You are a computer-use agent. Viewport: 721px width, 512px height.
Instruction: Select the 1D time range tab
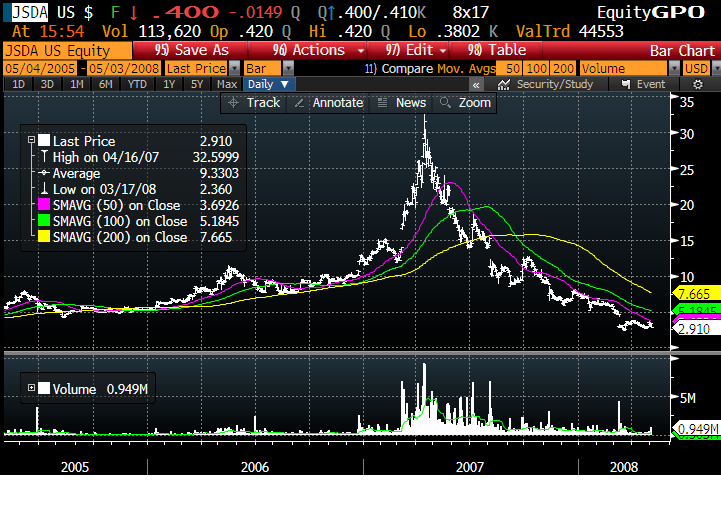coord(18,85)
